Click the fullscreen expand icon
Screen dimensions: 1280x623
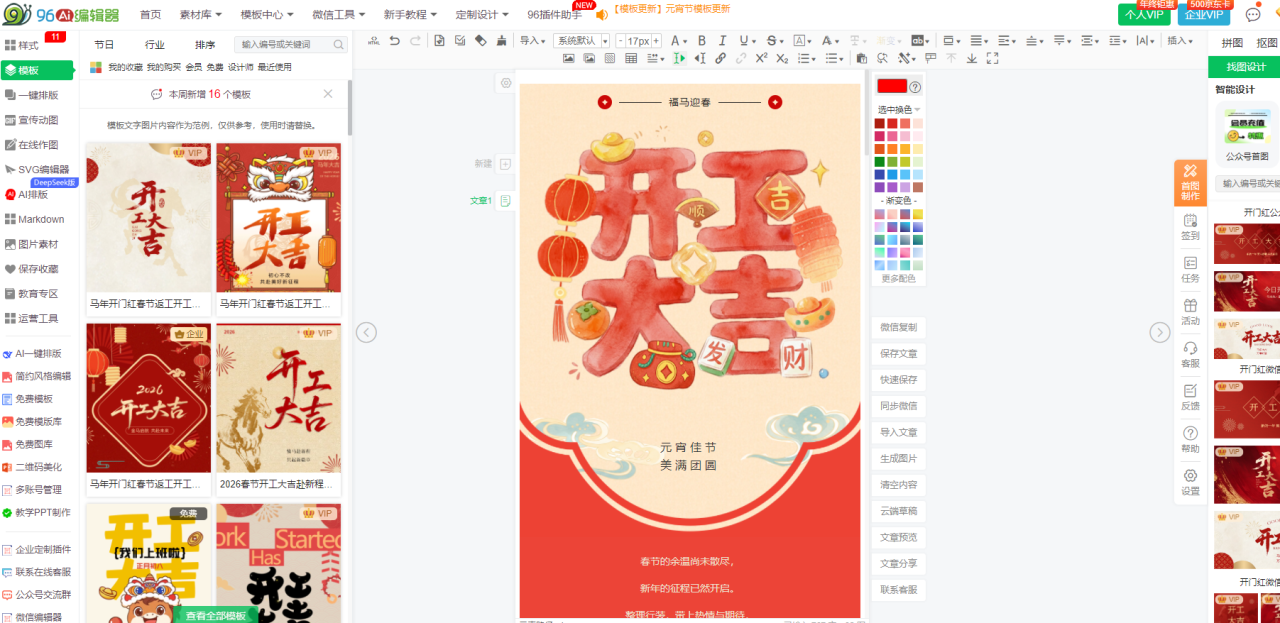[x=992, y=59]
